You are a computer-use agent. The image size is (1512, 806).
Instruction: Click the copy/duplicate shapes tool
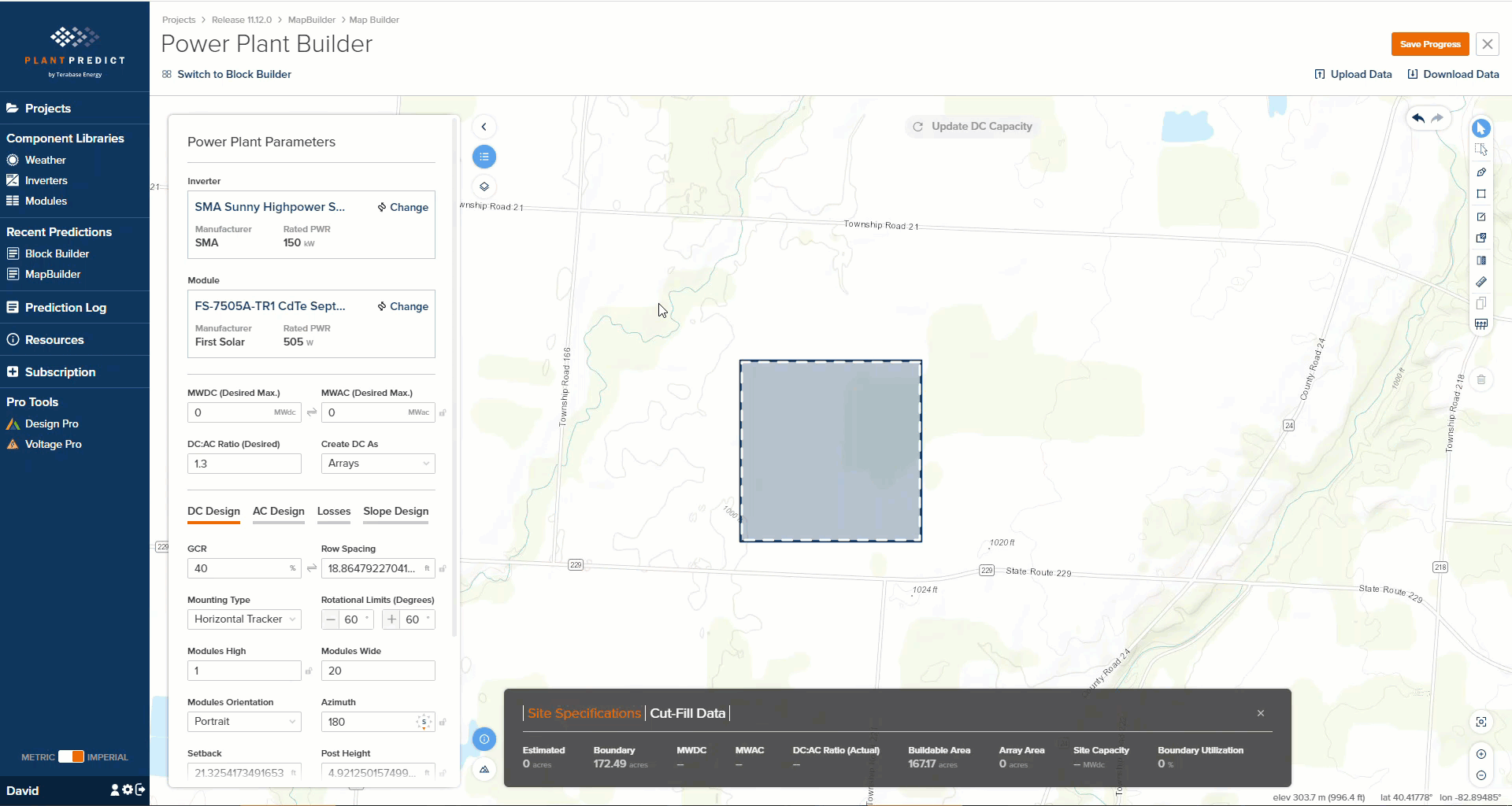coord(1480,303)
